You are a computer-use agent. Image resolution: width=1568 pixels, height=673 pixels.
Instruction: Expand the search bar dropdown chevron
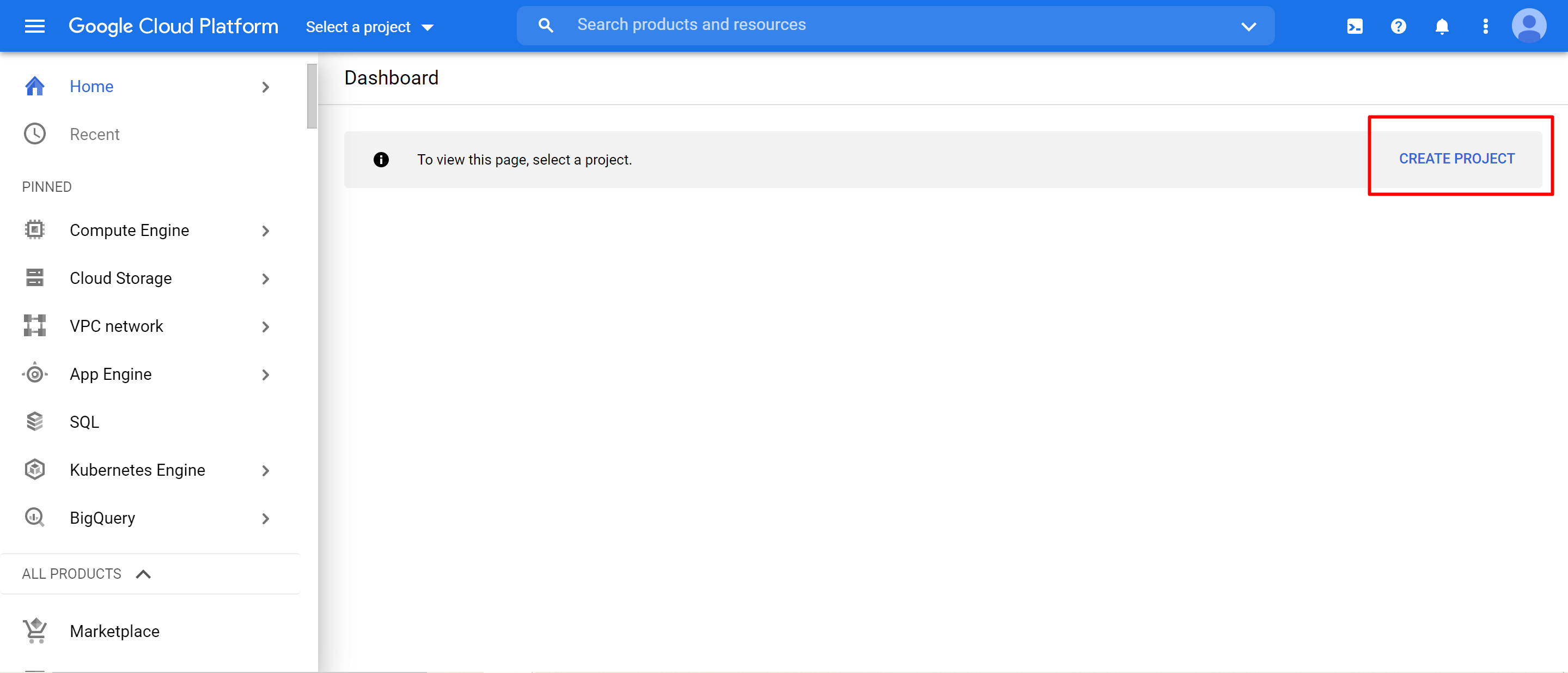click(x=1248, y=26)
